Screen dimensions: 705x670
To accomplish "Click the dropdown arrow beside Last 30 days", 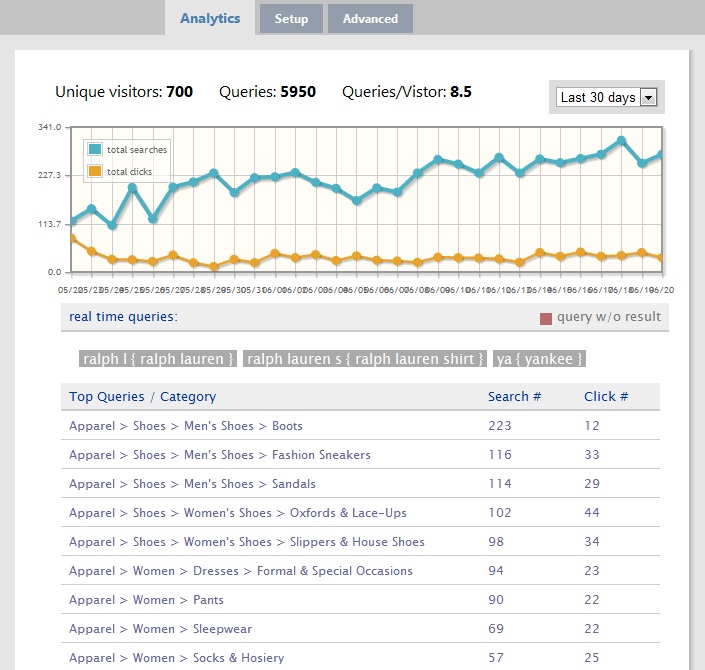I will pos(648,97).
